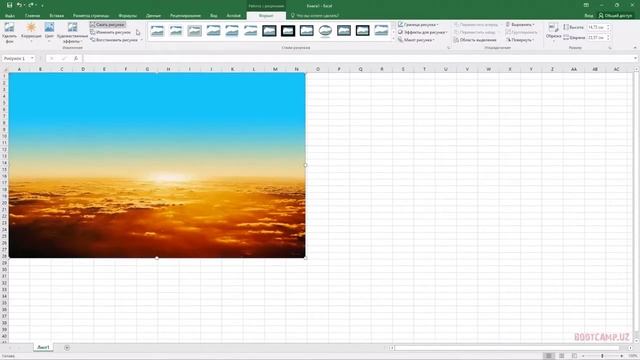Click the Высота height input field

pos(596,27)
